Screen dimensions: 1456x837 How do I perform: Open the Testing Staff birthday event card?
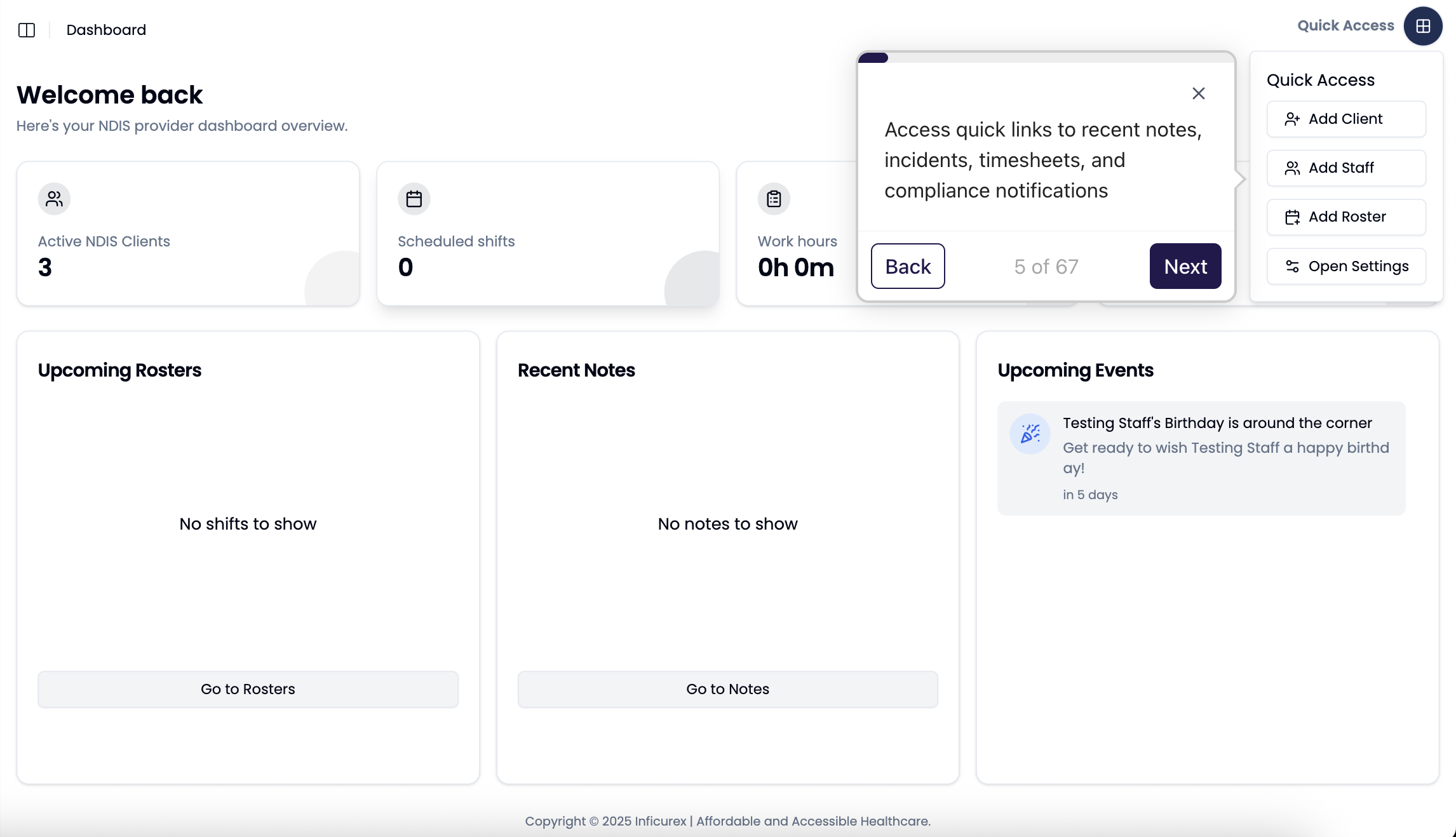pos(1201,458)
